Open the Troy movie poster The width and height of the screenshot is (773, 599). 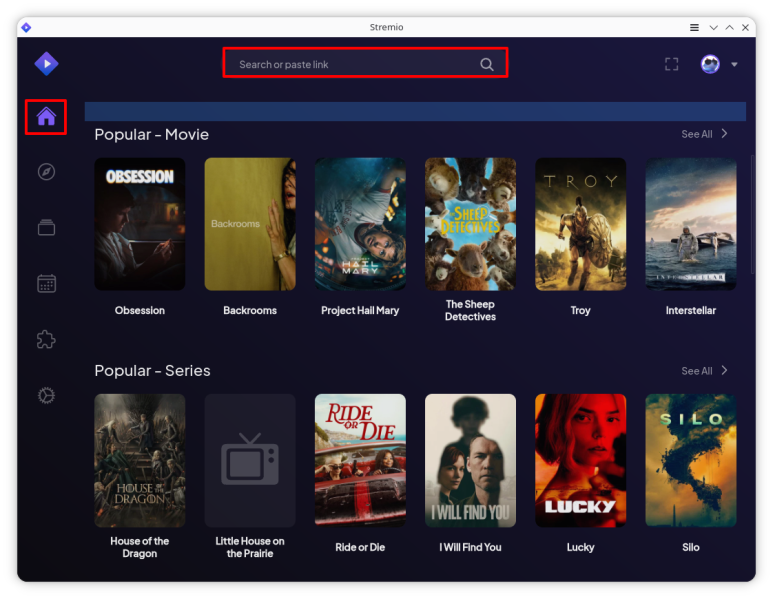pyautogui.click(x=581, y=224)
